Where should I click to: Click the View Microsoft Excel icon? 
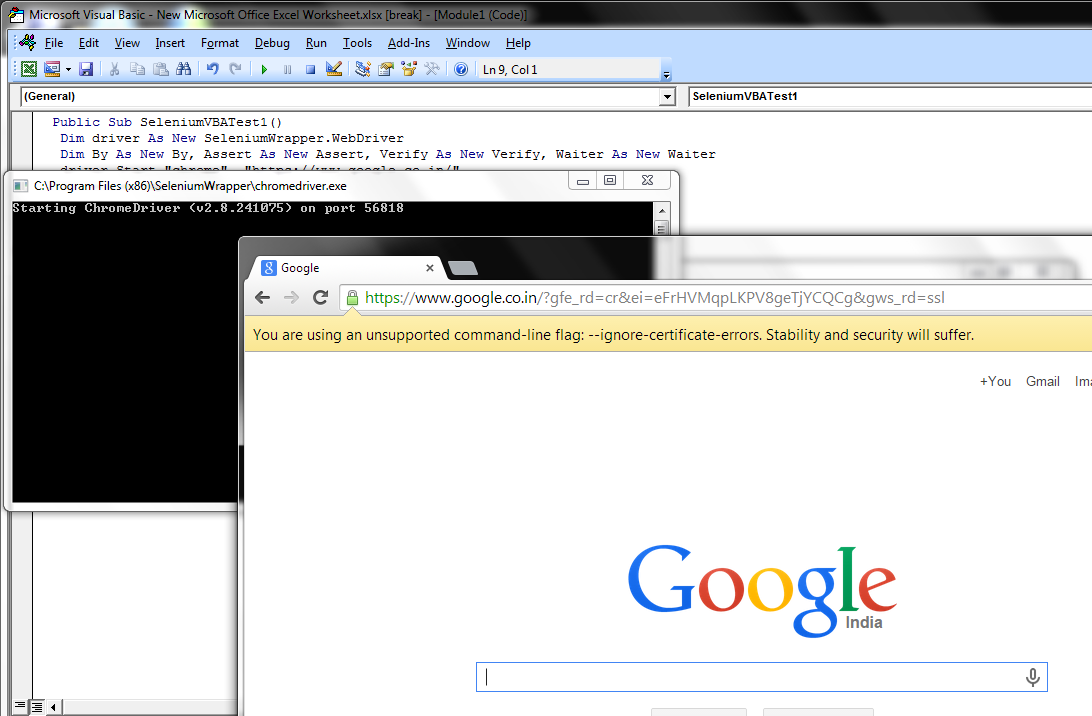click(x=29, y=69)
